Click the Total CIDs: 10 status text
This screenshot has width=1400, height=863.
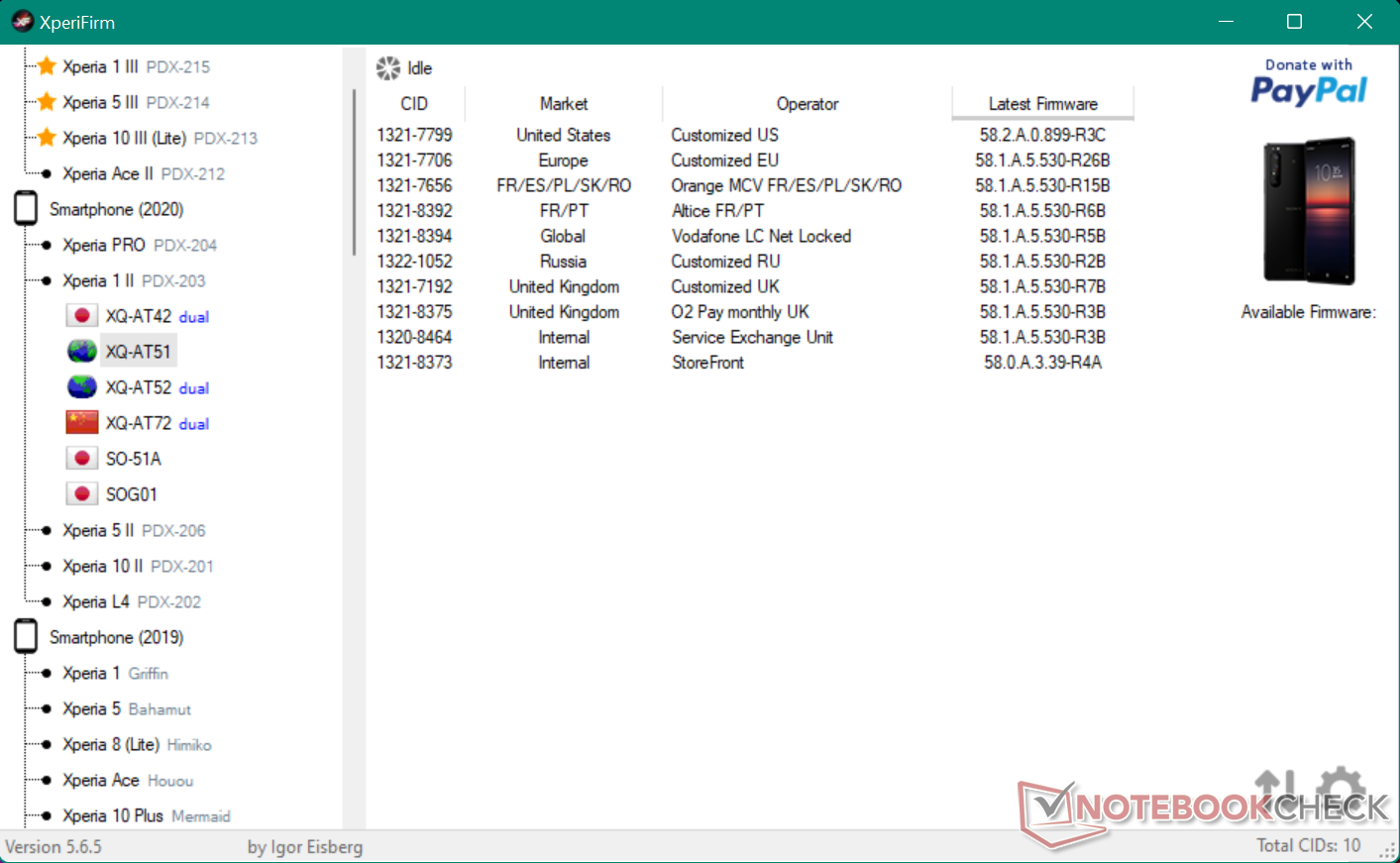(x=1309, y=845)
